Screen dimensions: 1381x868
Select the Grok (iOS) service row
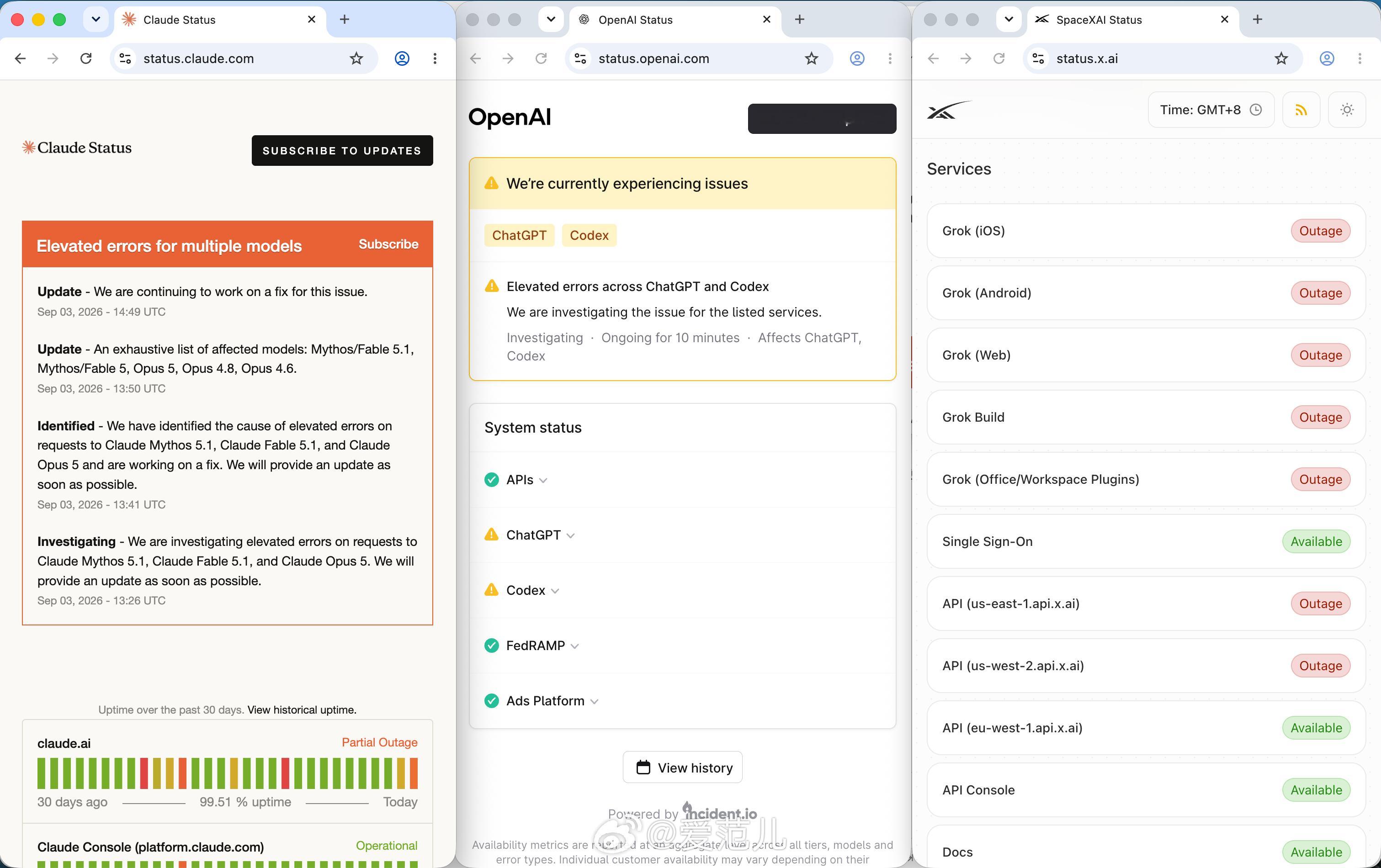pos(1146,230)
